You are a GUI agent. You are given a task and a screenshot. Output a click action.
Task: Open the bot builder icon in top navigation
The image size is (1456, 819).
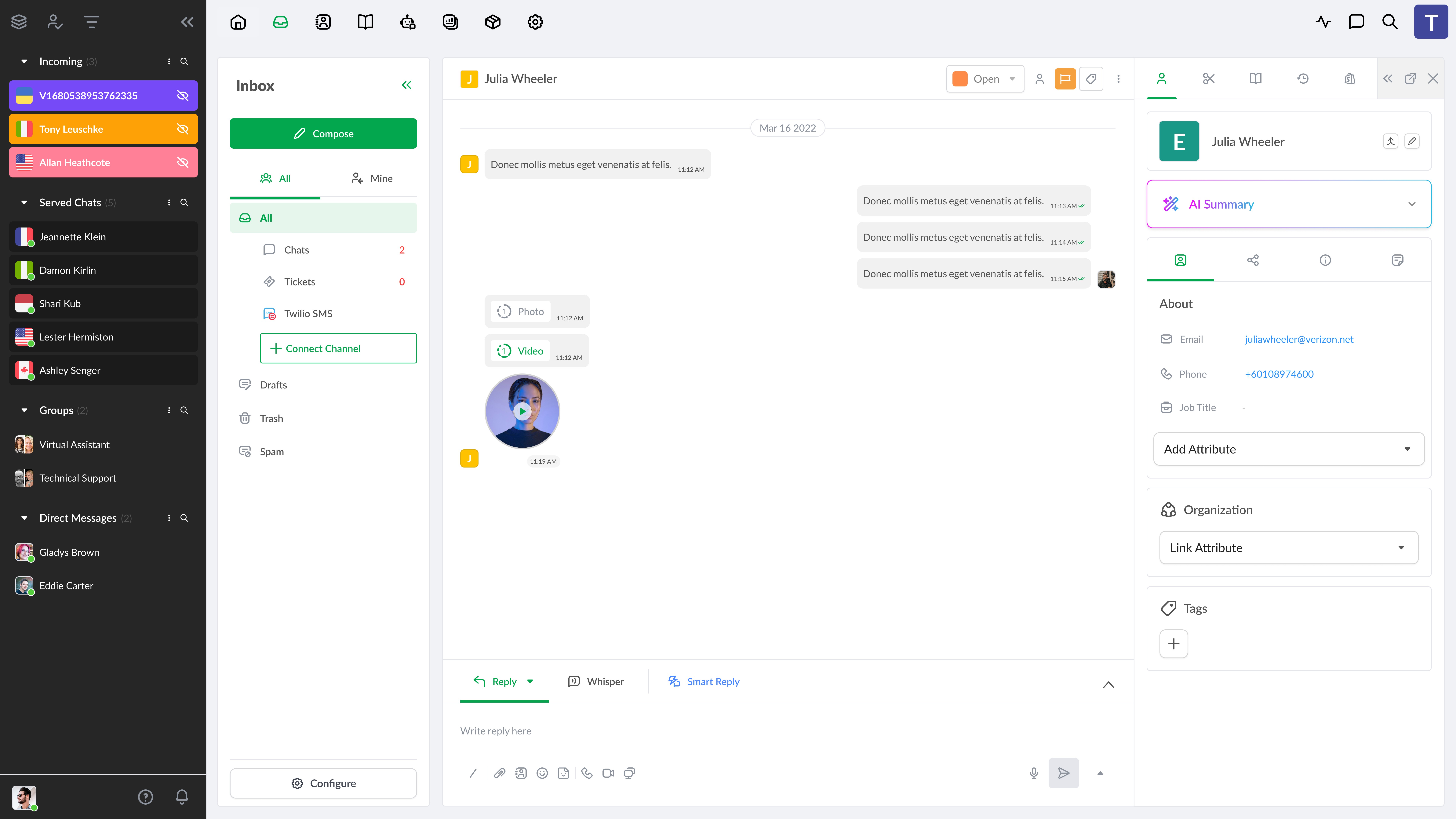point(408,22)
